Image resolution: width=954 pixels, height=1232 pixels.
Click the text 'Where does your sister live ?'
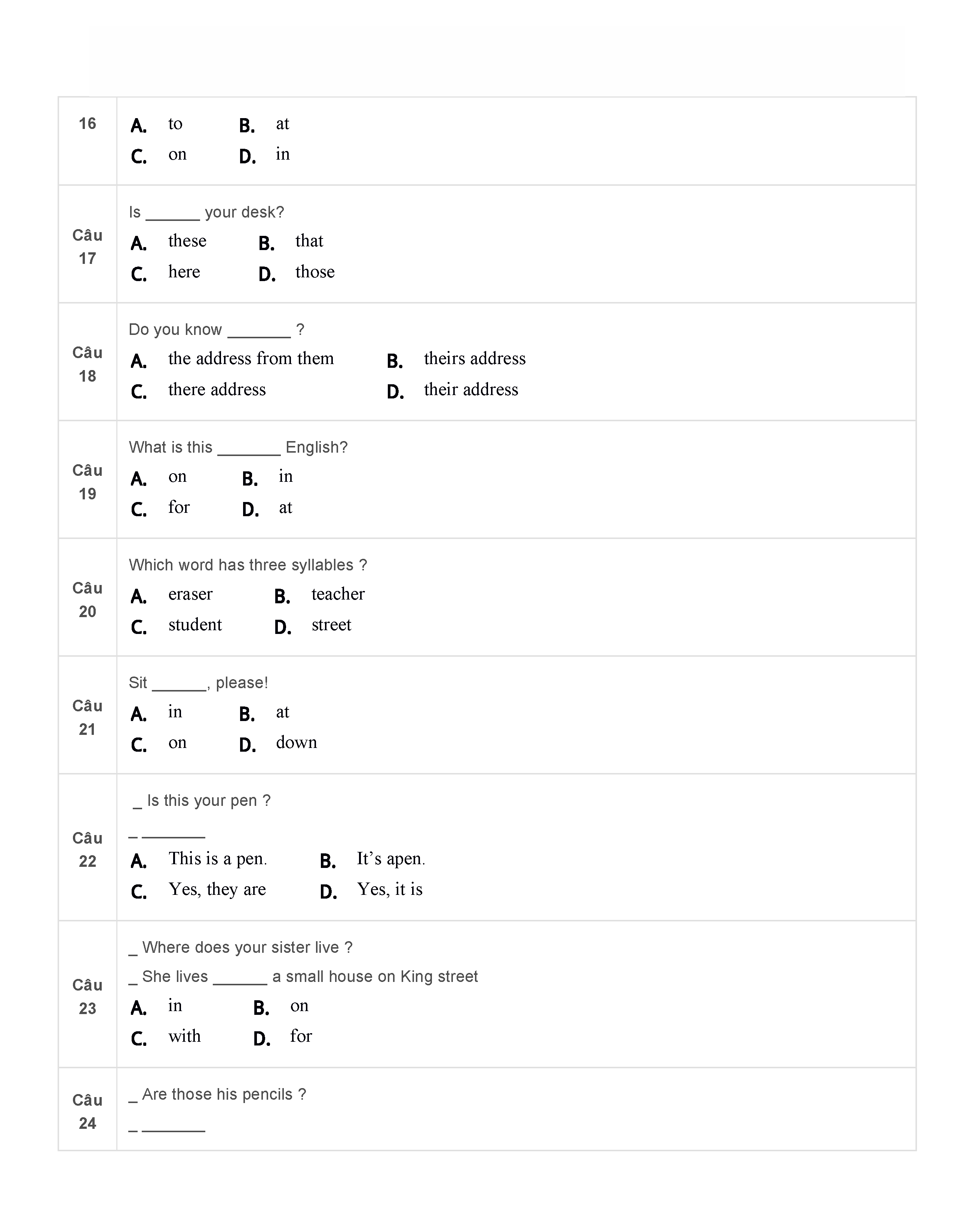(247, 948)
